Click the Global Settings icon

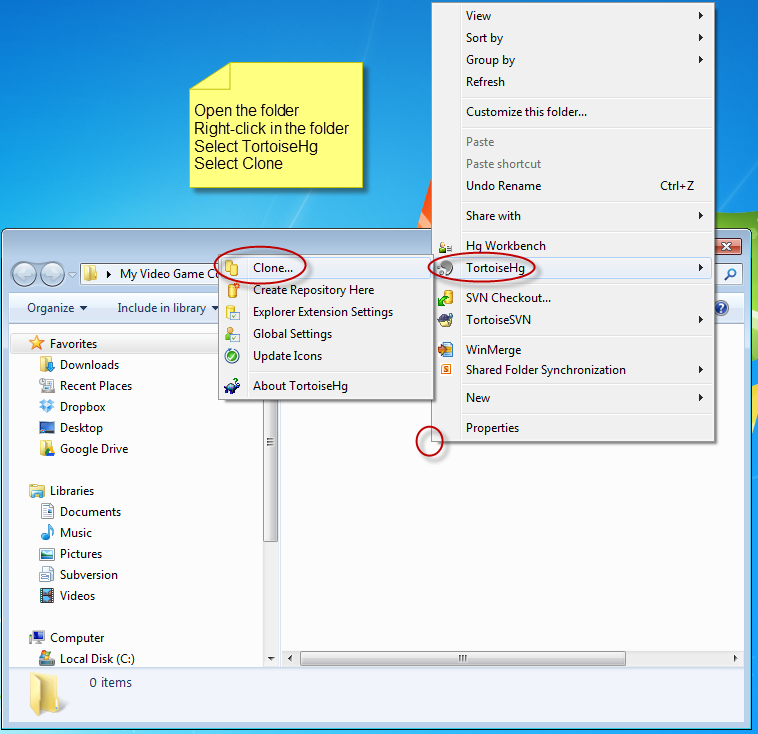[x=233, y=334]
